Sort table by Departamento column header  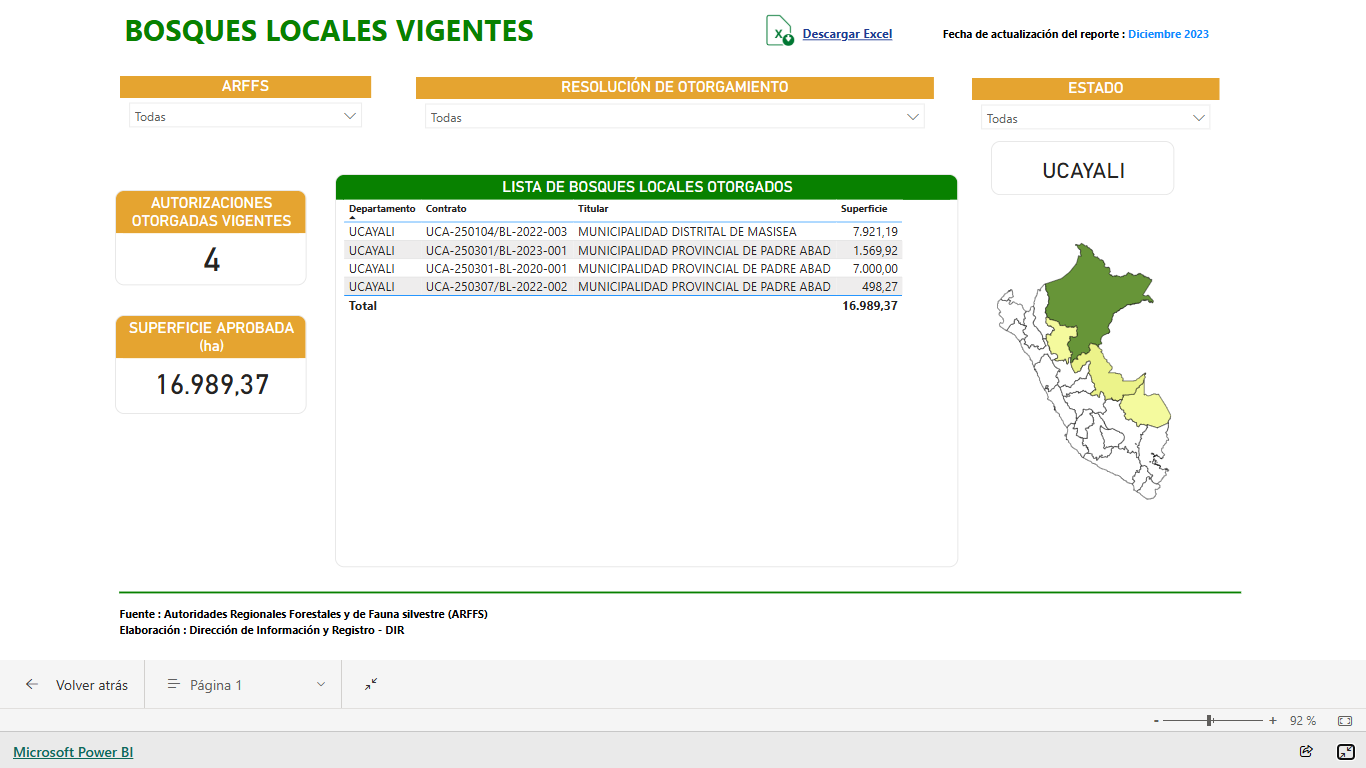pos(381,209)
